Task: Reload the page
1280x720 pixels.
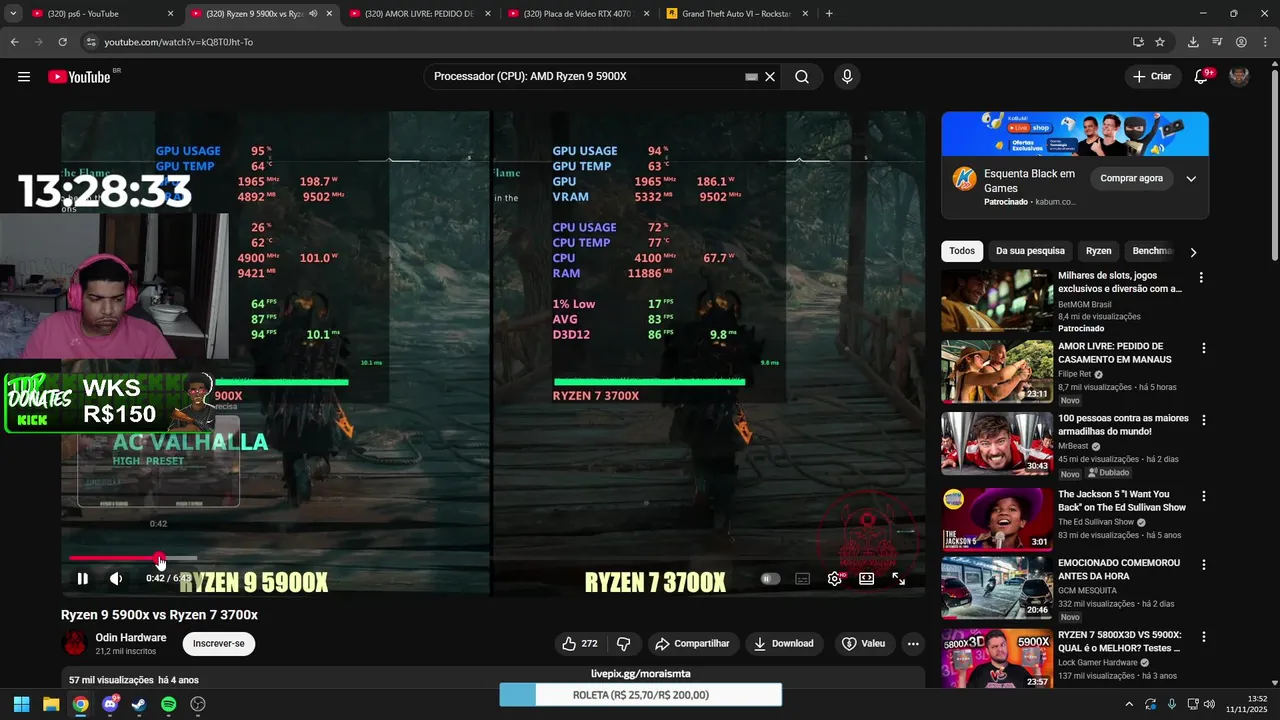Action: [x=62, y=42]
